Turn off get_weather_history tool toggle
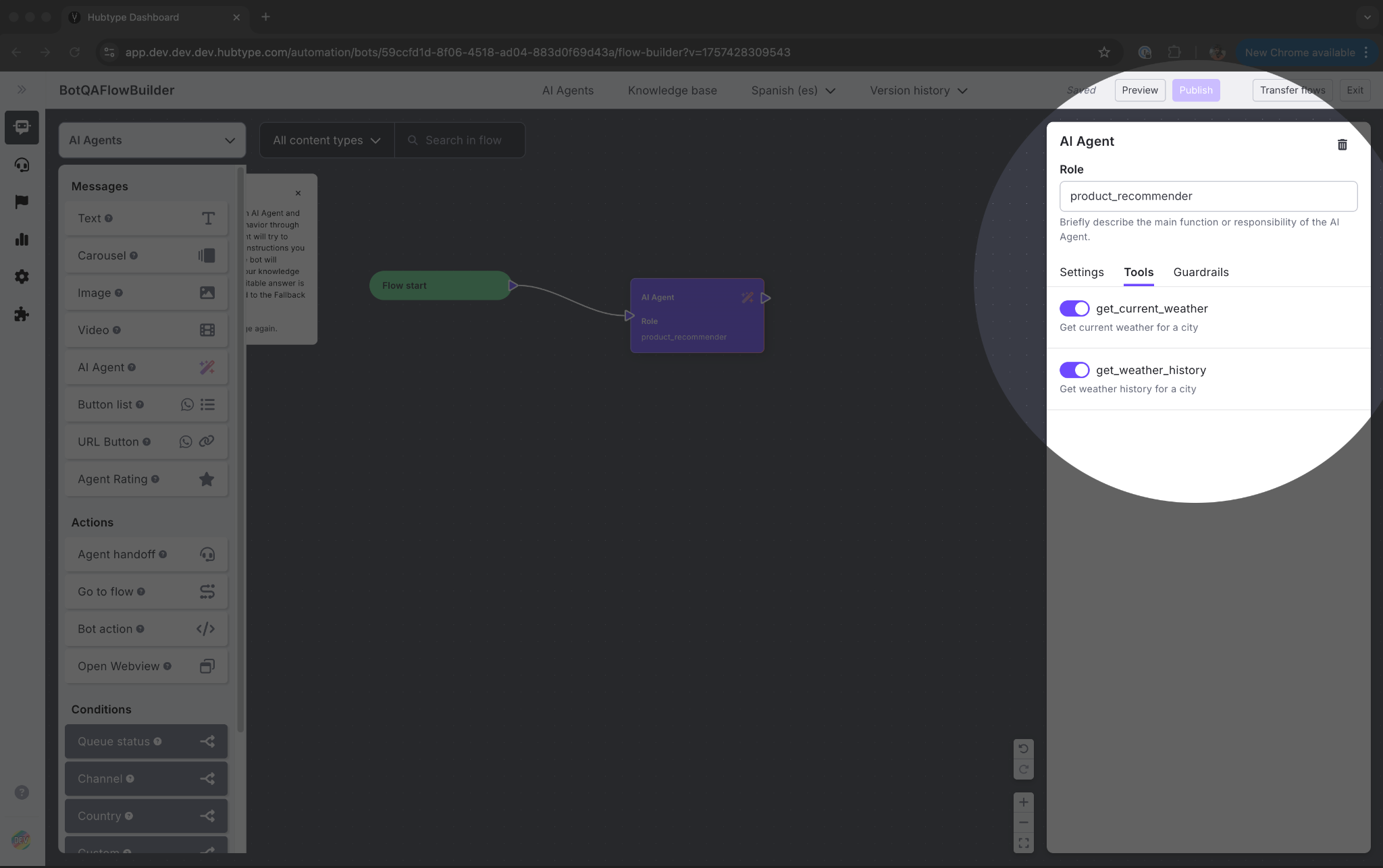The height and width of the screenshot is (868, 1383). (x=1074, y=370)
